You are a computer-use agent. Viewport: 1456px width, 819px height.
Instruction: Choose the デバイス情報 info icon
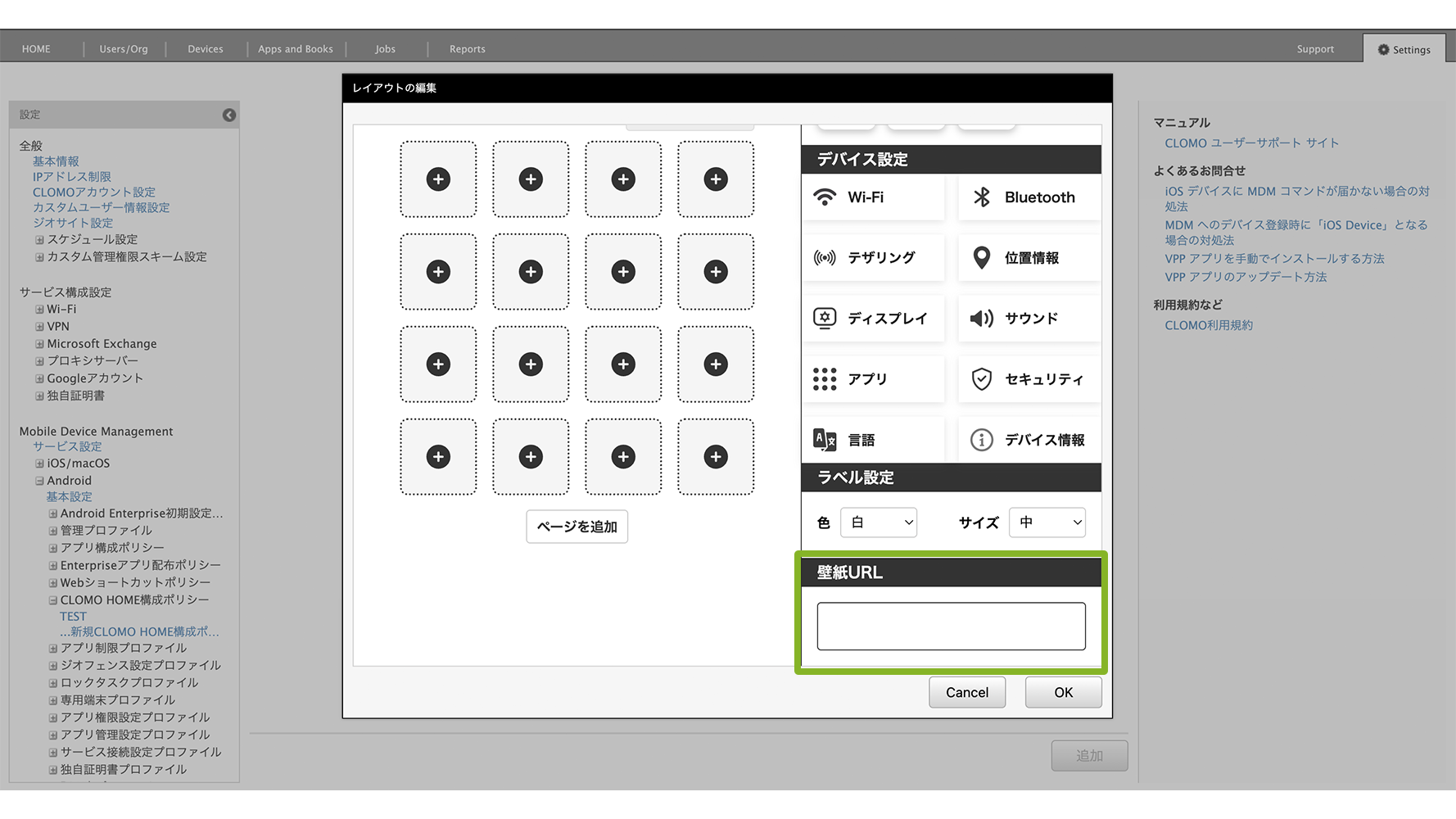coord(981,440)
